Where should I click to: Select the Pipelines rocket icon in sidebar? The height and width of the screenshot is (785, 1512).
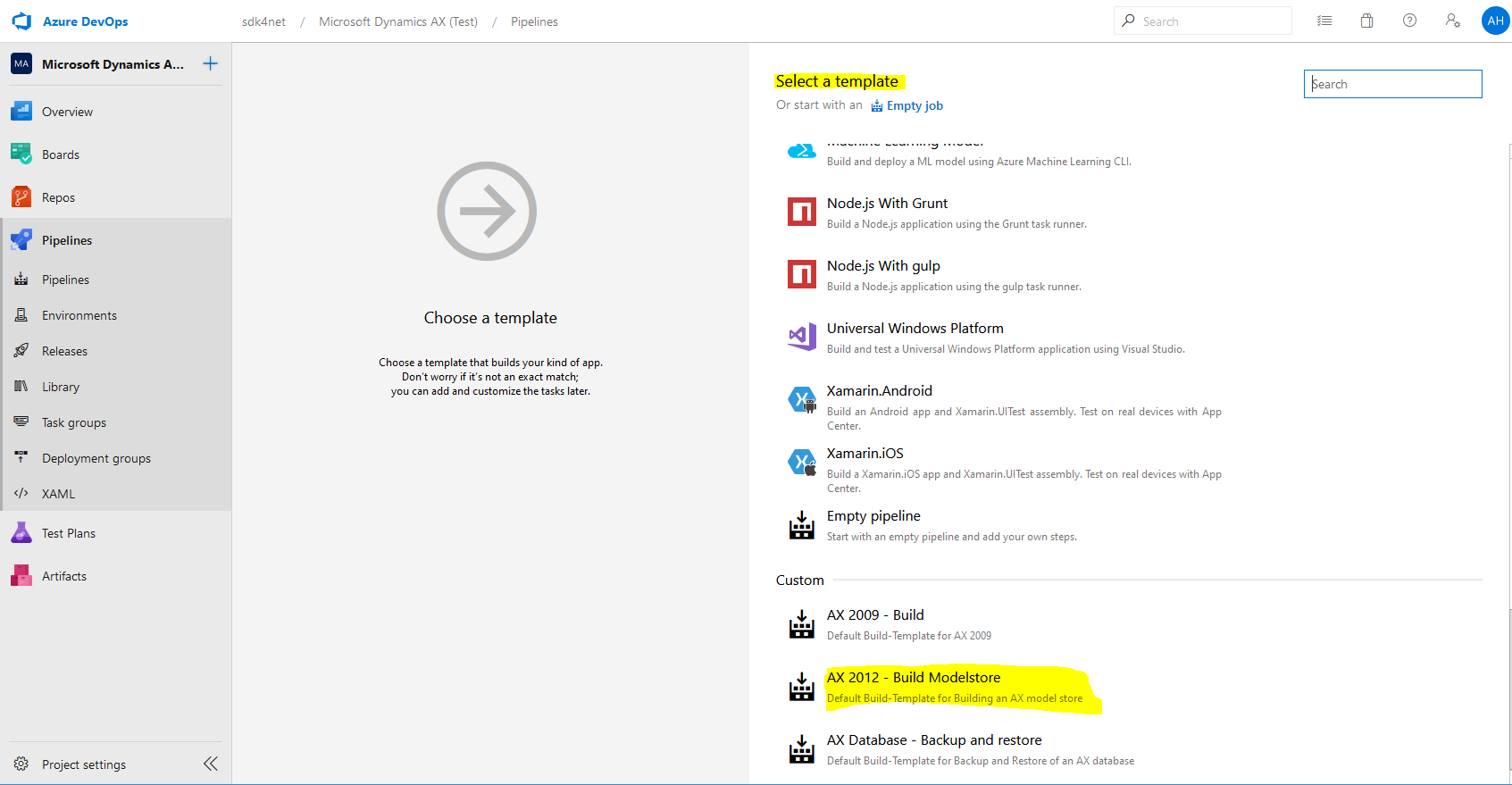(21, 240)
